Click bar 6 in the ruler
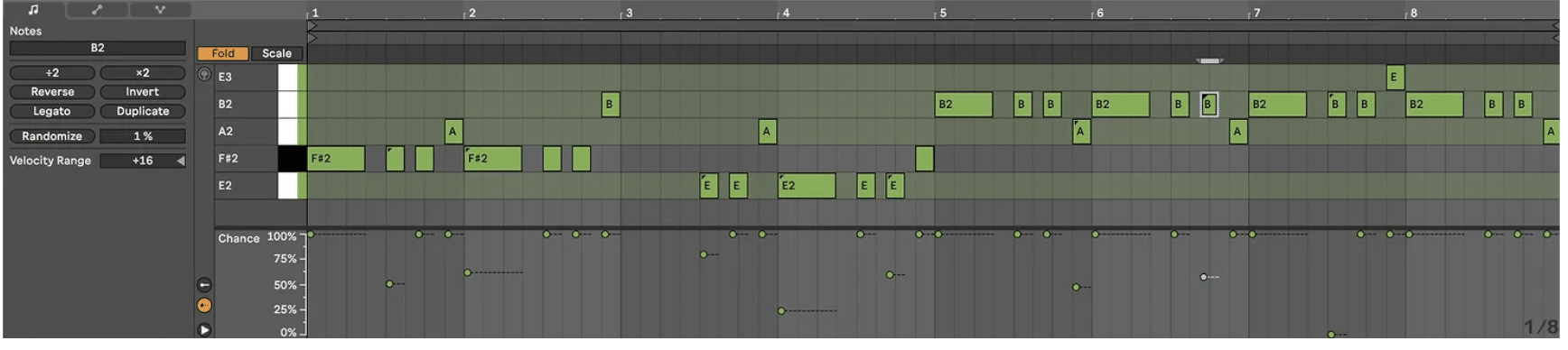Viewport: 1568px width, 350px height. click(x=1100, y=14)
